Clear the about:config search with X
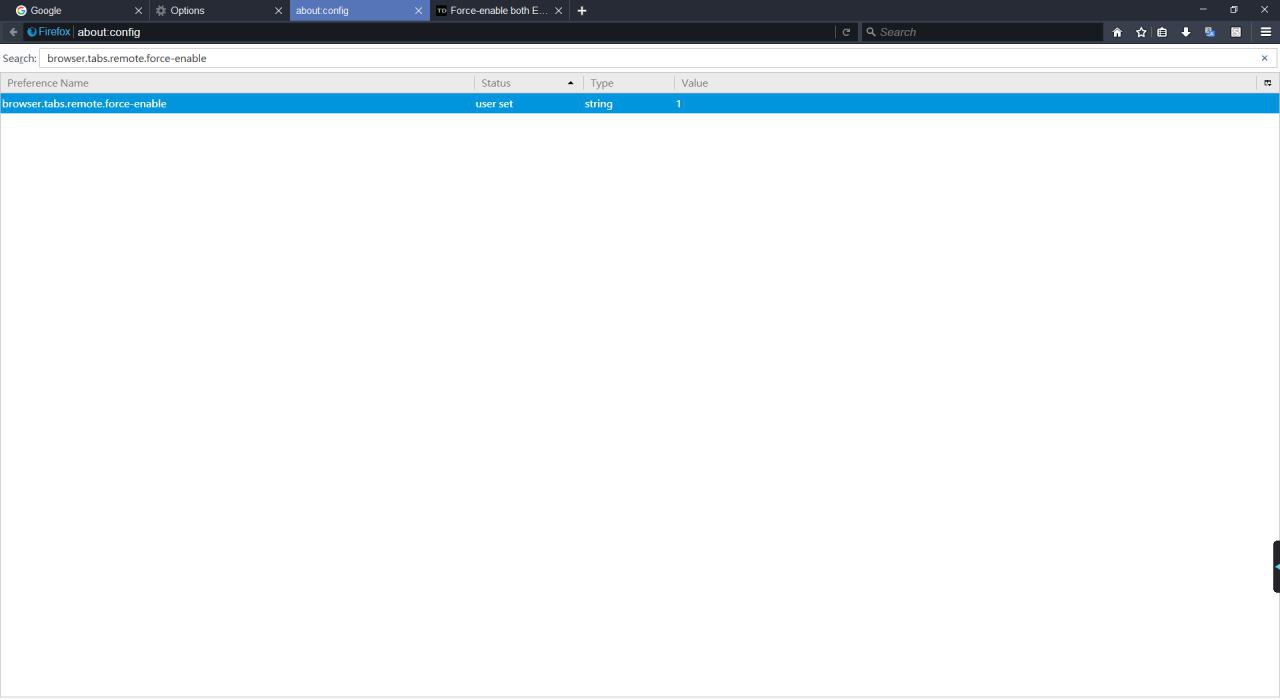 click(x=1264, y=58)
